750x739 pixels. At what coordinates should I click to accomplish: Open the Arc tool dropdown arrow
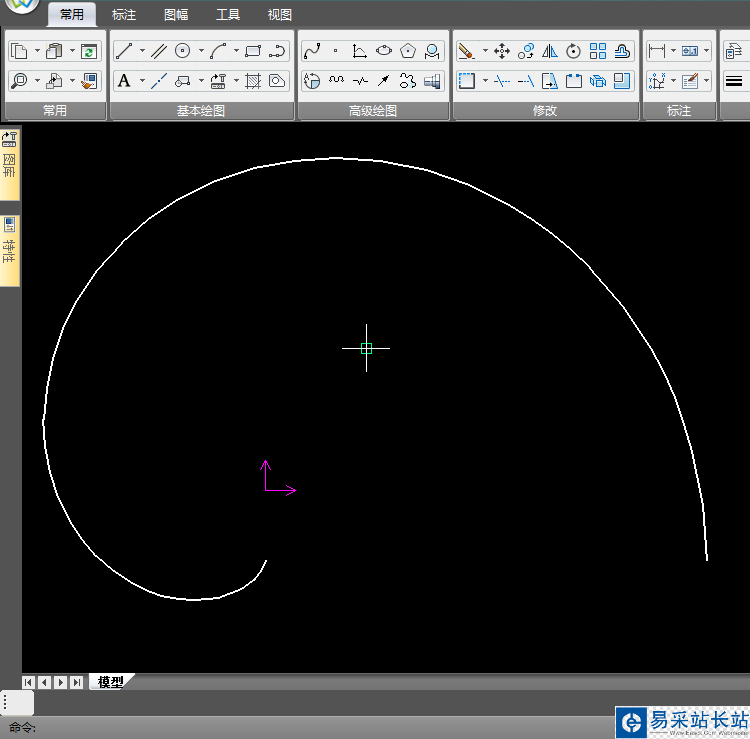(236, 51)
